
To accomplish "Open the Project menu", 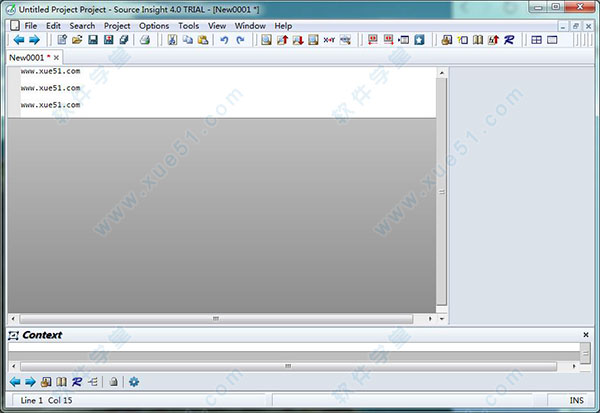I will coord(117,26).
